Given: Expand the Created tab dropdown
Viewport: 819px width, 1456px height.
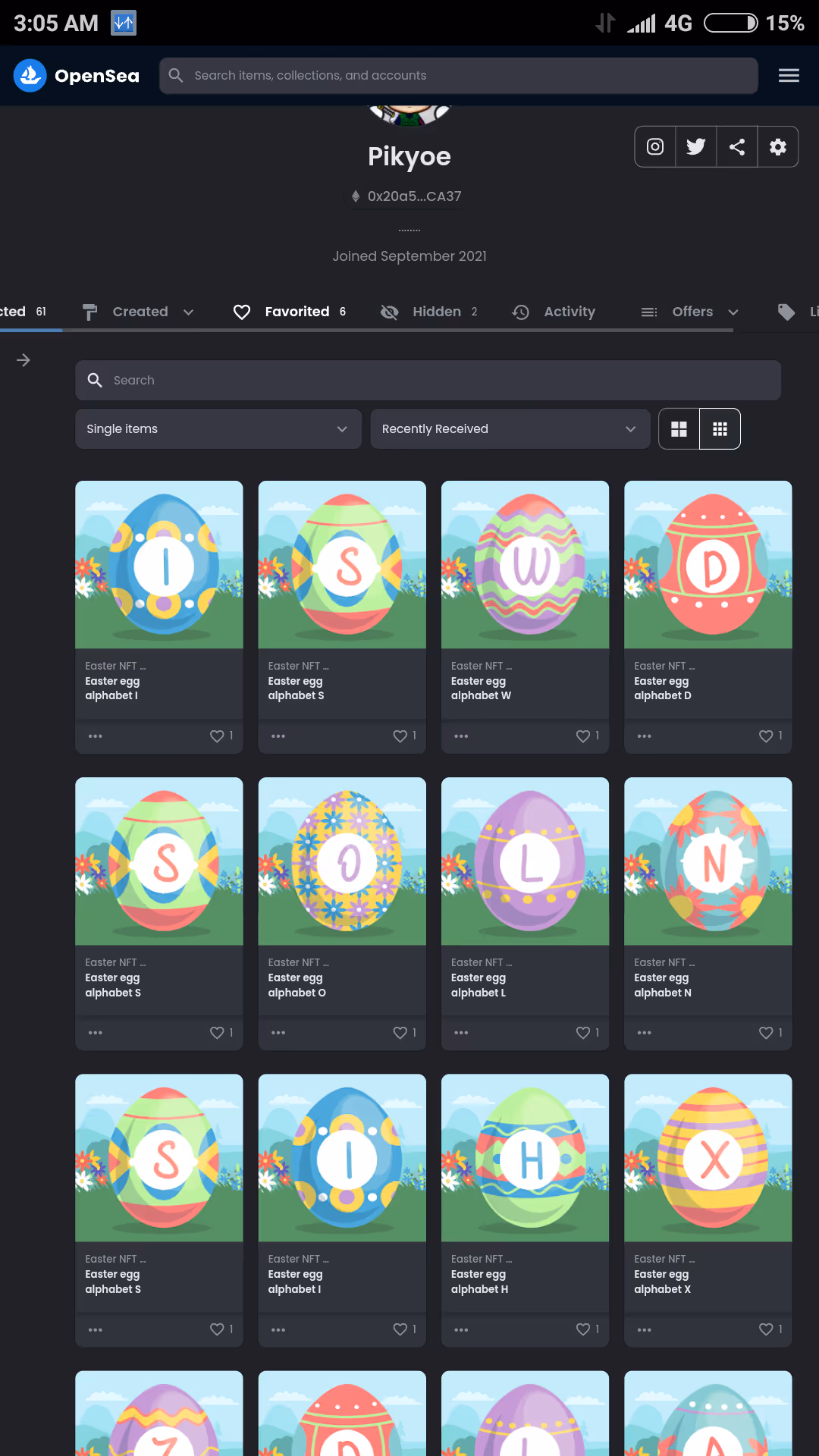Looking at the screenshot, I should tap(189, 312).
